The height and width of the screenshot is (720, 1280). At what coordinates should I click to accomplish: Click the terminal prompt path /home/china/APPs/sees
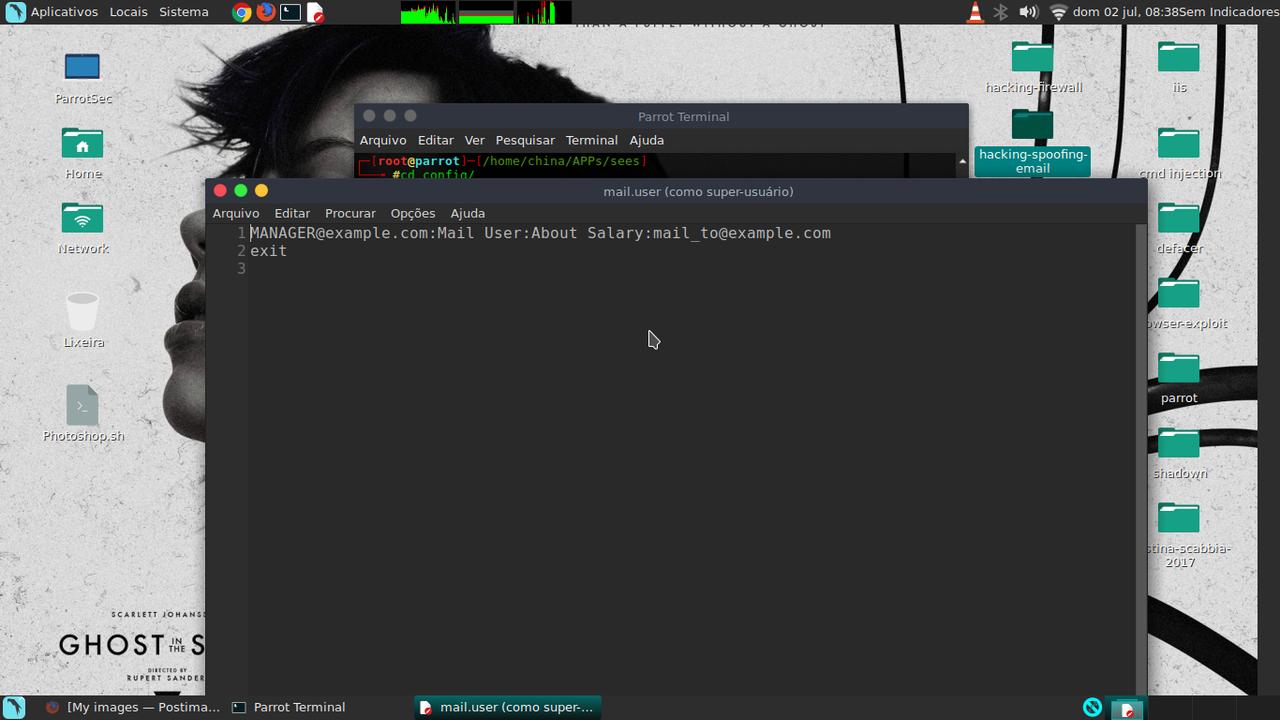tap(561, 161)
